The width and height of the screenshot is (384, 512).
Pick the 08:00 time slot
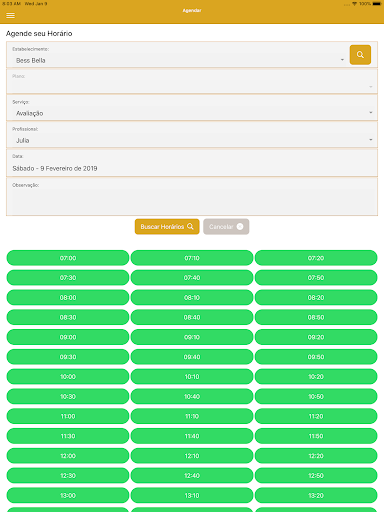coord(68,298)
